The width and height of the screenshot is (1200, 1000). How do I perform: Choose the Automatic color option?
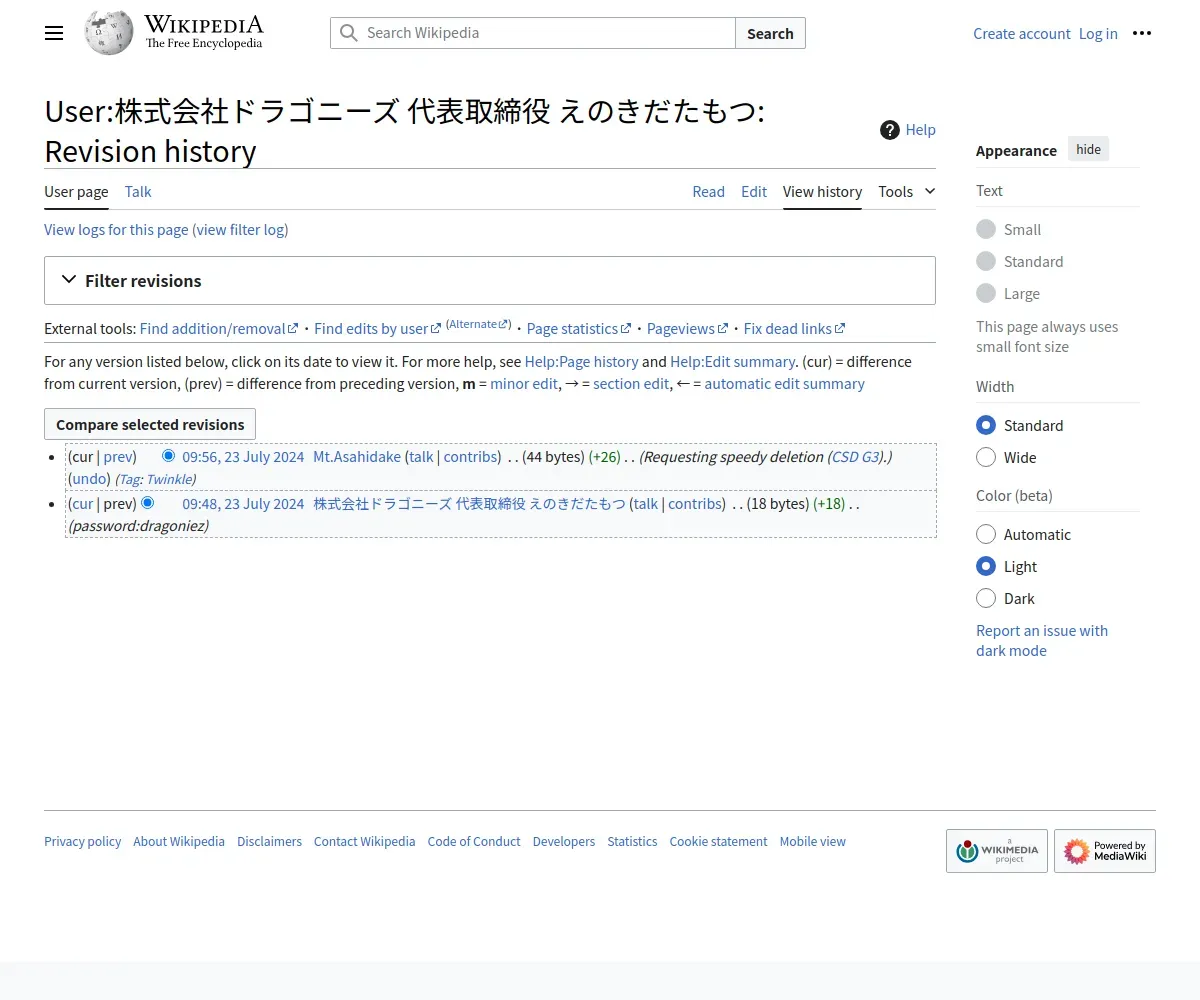[986, 534]
